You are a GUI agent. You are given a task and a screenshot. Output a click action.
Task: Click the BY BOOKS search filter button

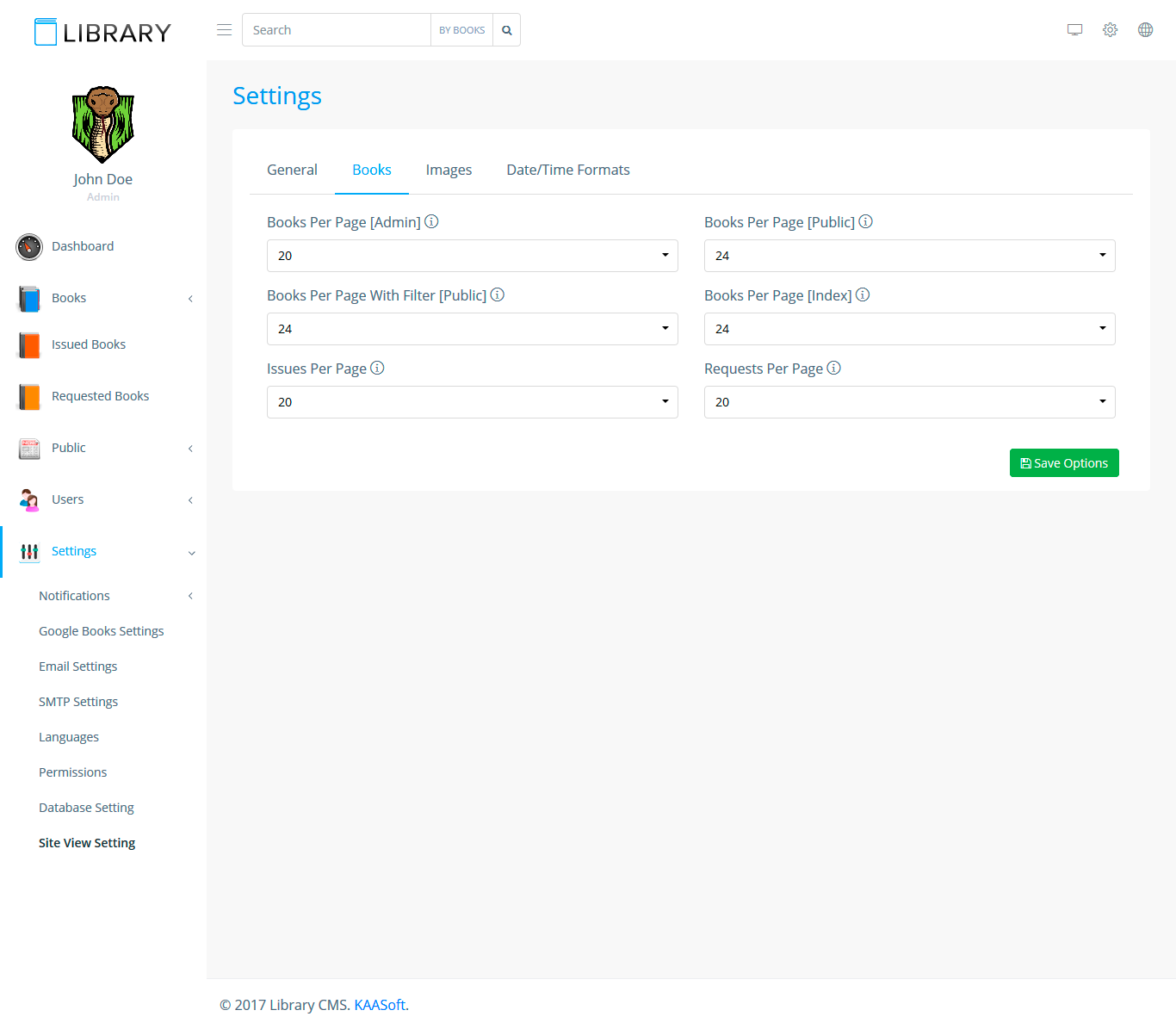point(461,30)
